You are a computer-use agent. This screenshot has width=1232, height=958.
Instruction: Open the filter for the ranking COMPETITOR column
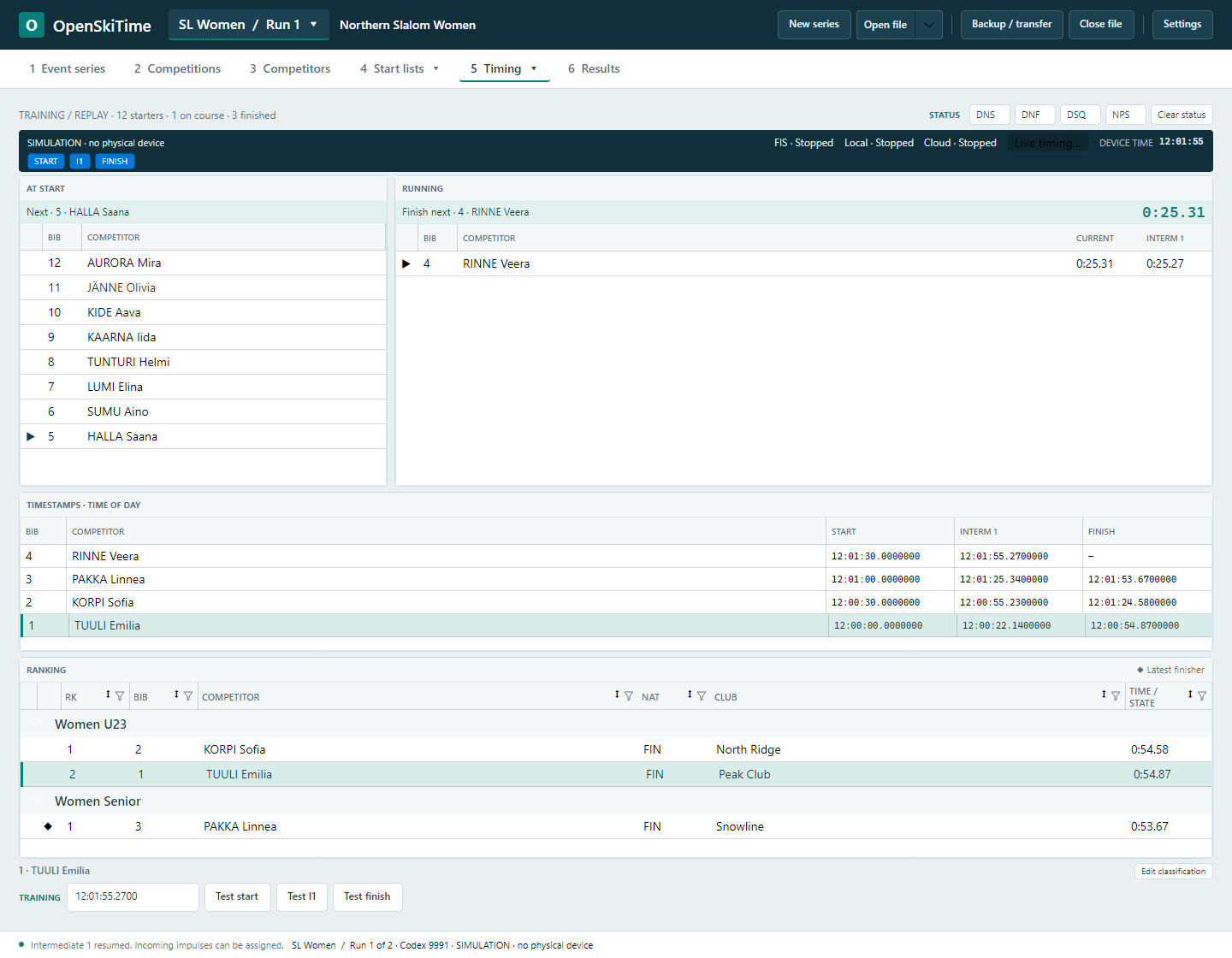point(629,696)
